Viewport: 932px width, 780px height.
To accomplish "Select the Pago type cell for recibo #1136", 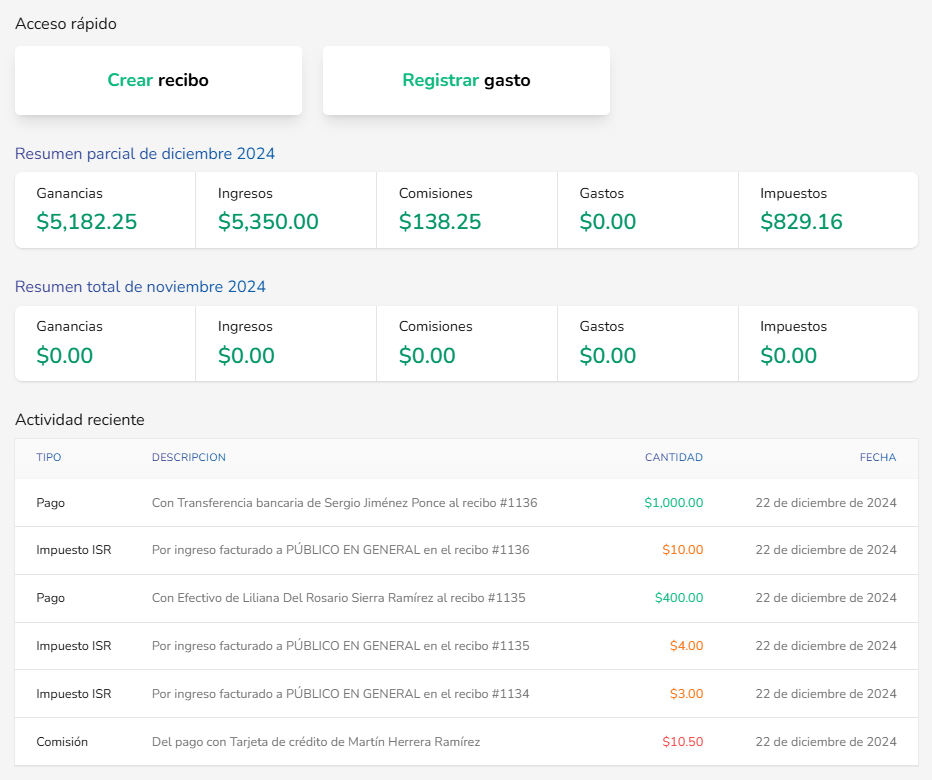I will 51,503.
